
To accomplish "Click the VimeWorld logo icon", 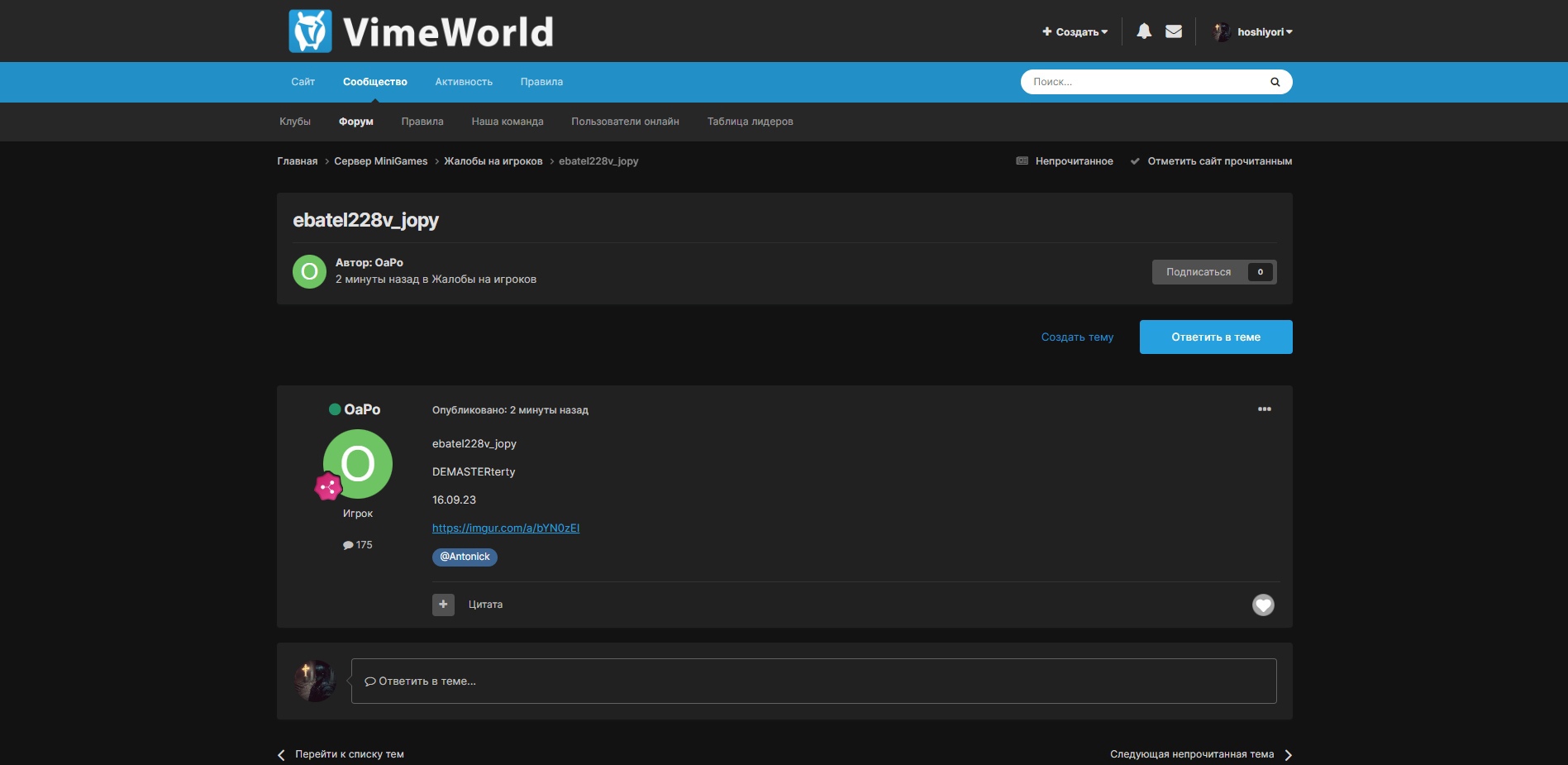I will pos(310,31).
